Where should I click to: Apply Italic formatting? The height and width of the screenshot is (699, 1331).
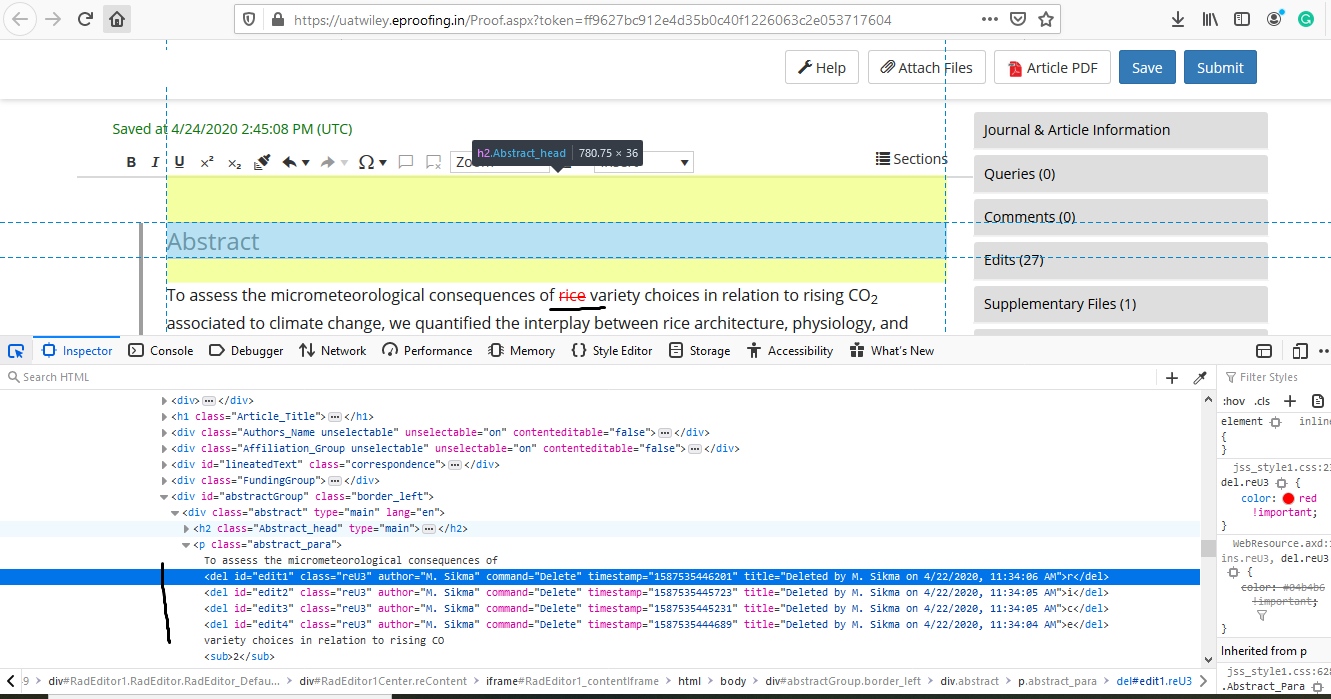coord(155,162)
